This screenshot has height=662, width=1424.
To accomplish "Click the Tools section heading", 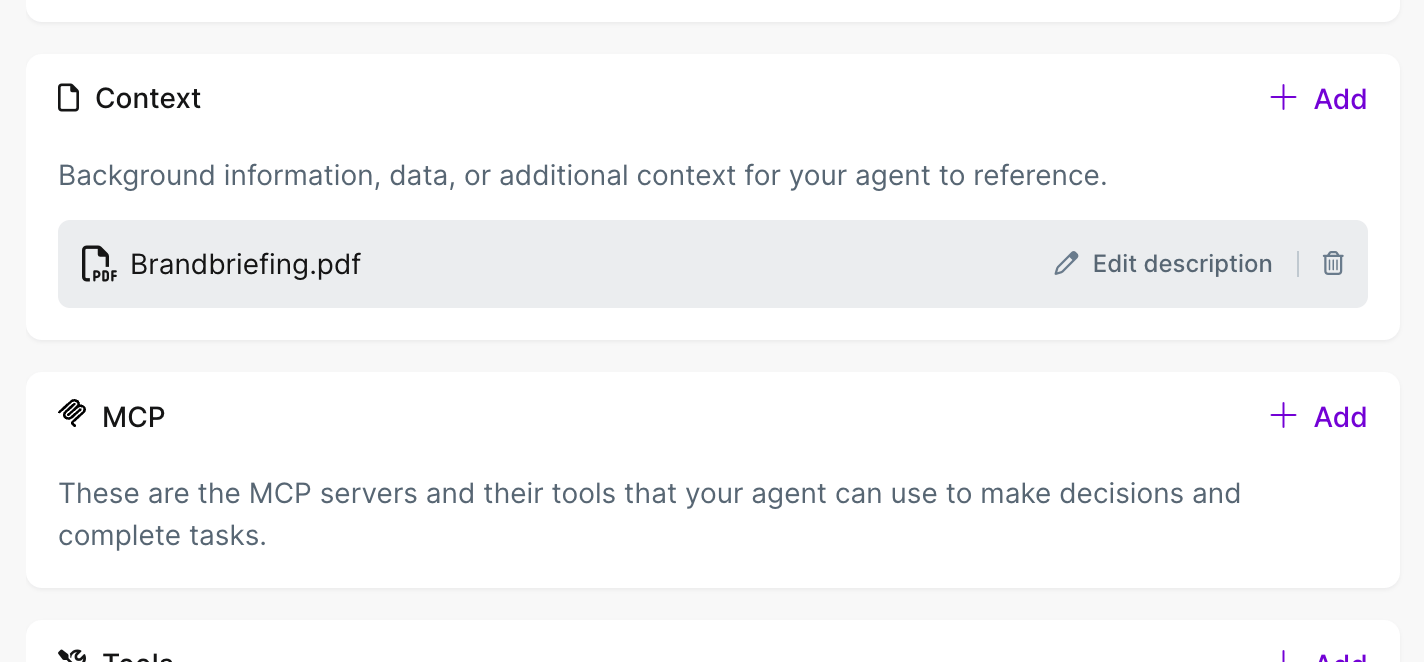I will 138,657.
